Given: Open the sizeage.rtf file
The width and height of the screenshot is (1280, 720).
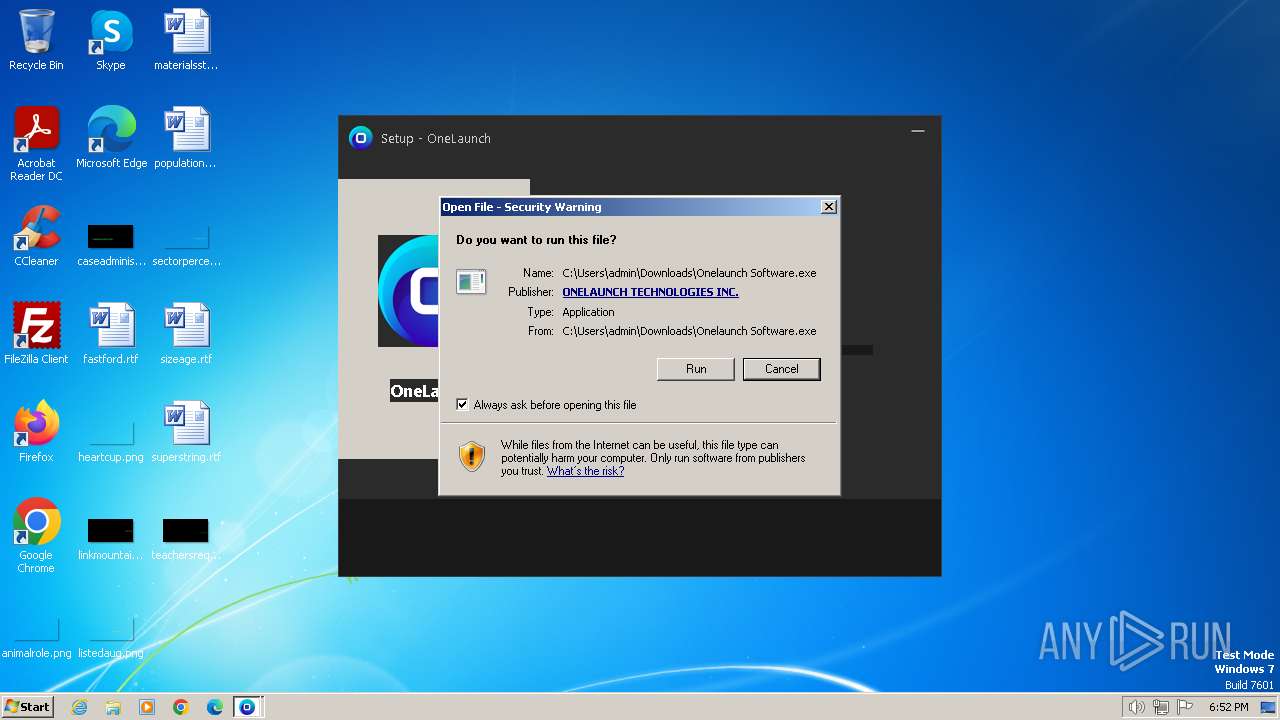Looking at the screenshot, I should coord(186,334).
